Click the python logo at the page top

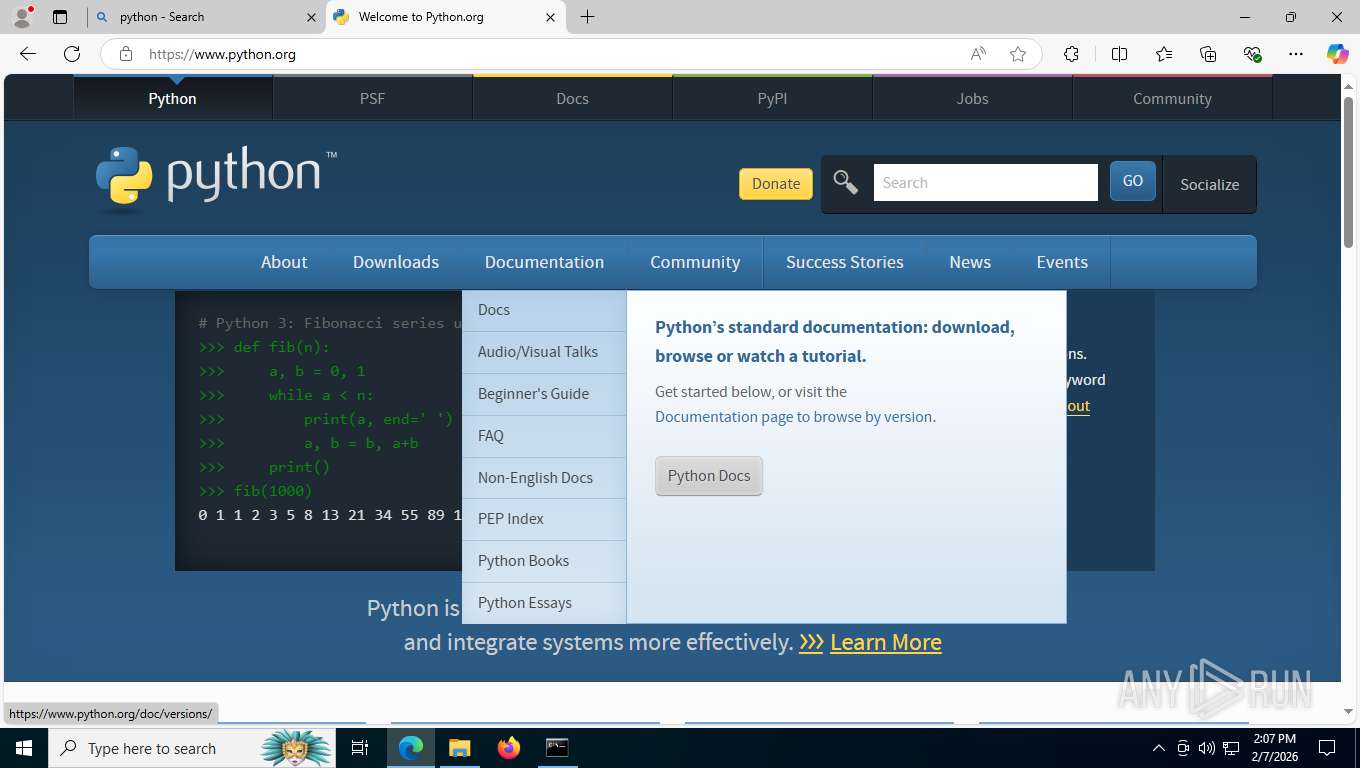pos(216,178)
